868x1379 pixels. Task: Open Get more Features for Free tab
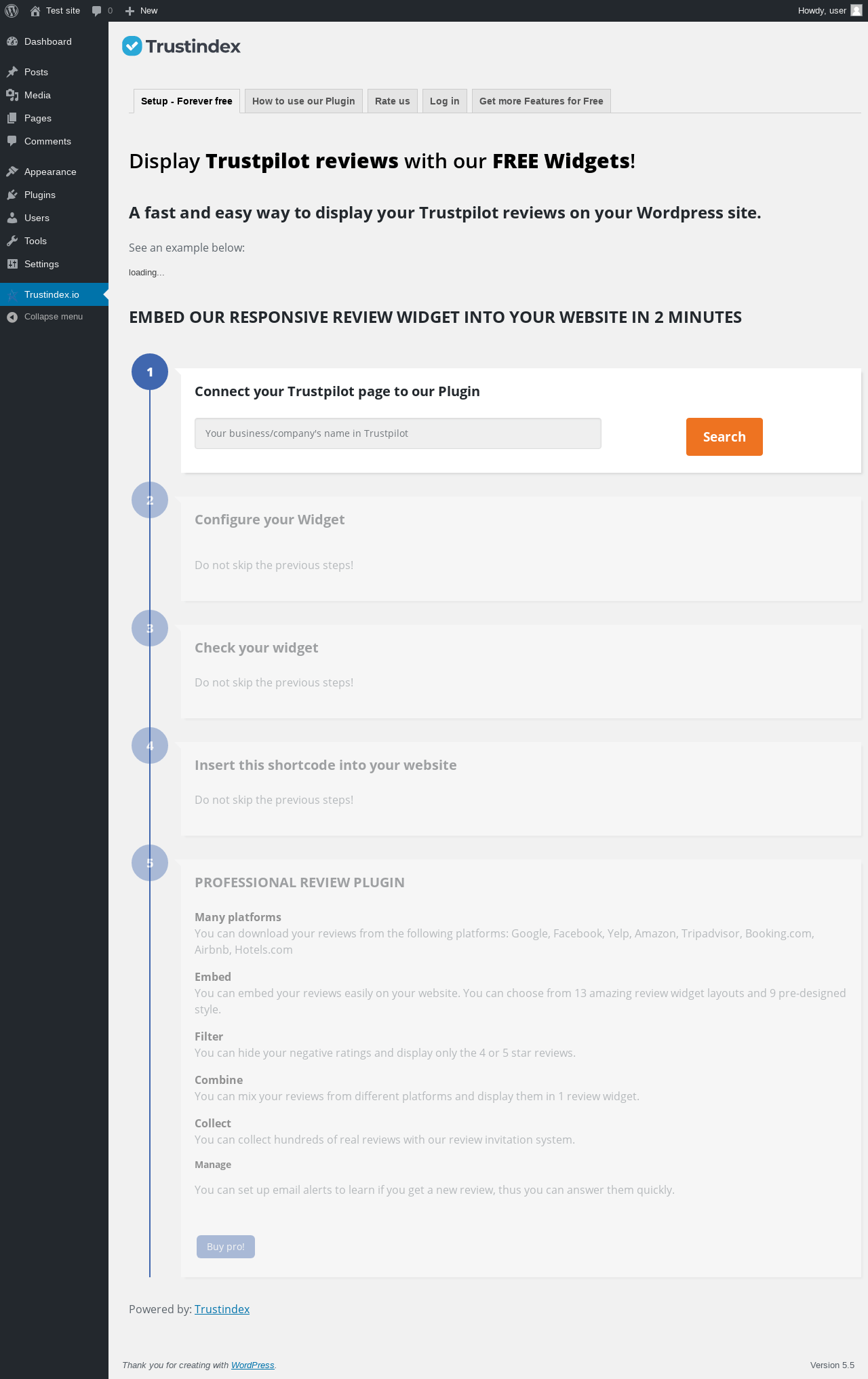541,101
